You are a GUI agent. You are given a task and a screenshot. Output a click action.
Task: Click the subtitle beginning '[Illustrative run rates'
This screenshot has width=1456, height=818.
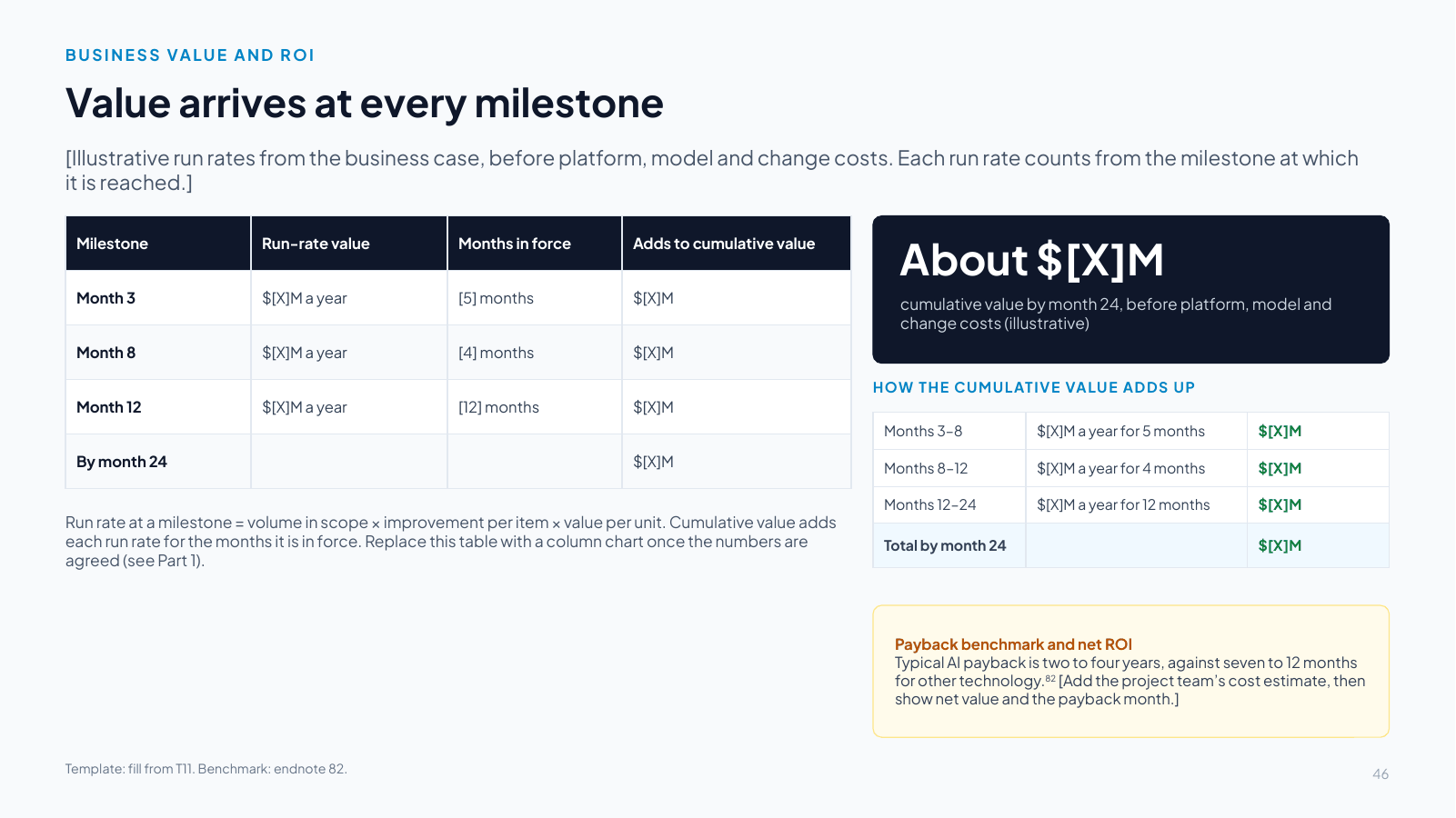712,170
